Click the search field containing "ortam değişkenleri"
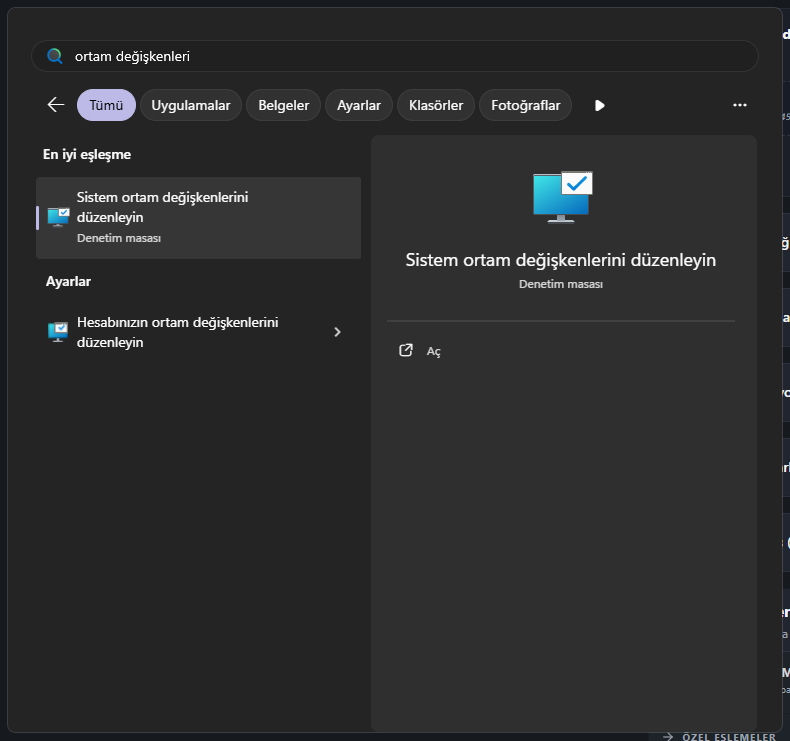The image size is (790, 741). click(x=400, y=56)
